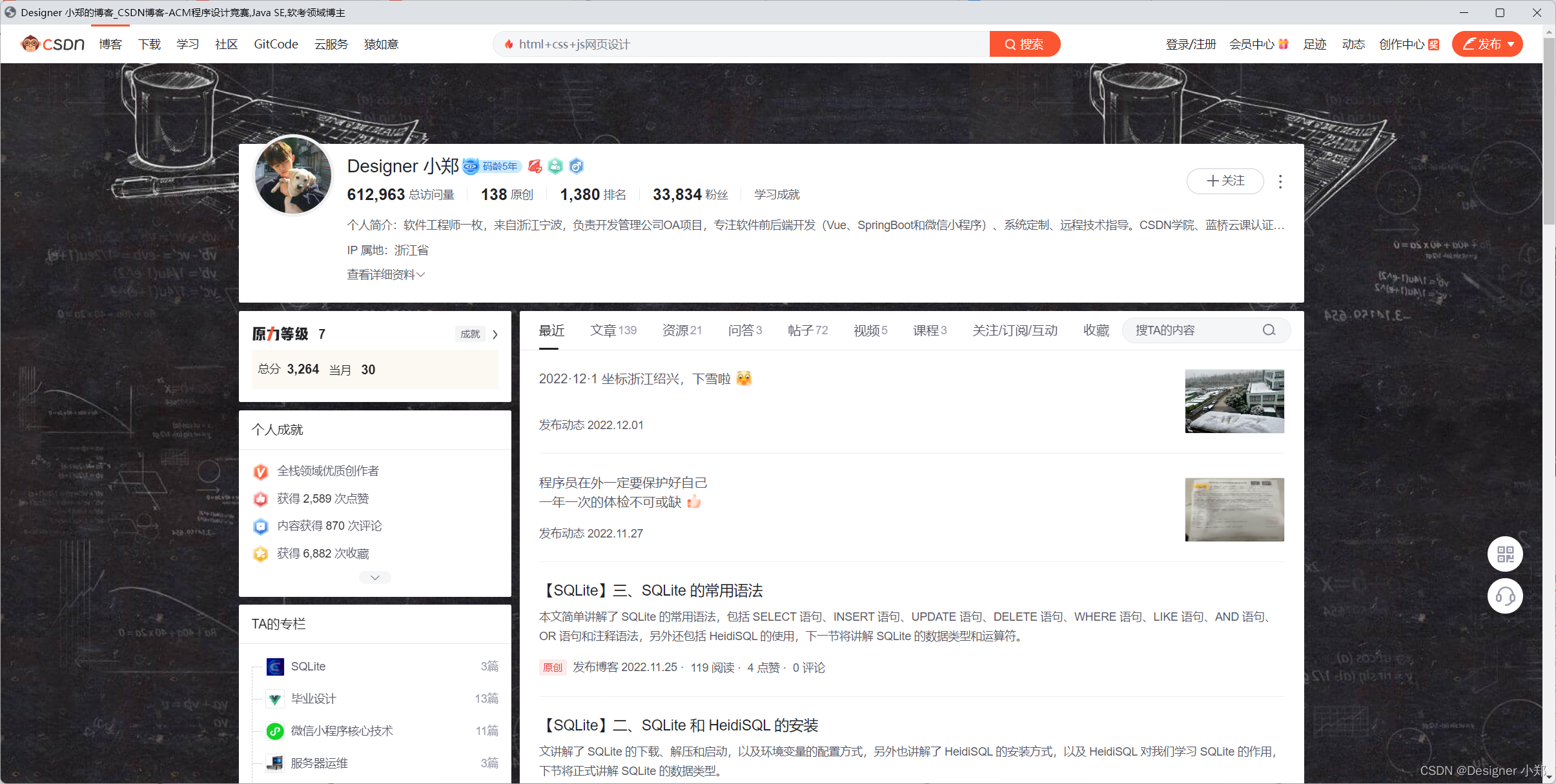Screen dimensions: 1556x784
Task: Switch to the 视频 tab
Action: [870, 330]
